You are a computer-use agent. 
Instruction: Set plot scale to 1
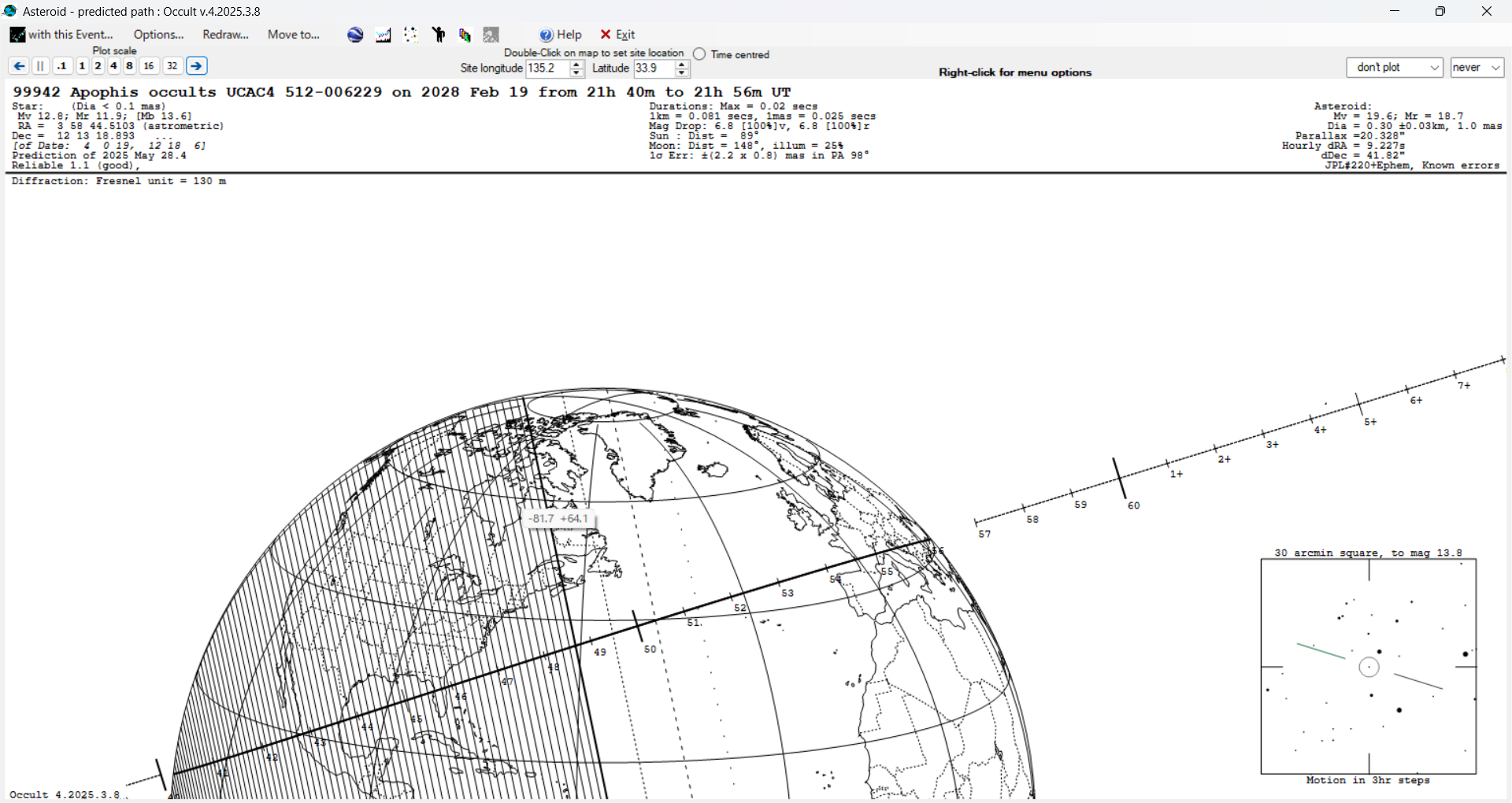tap(82, 66)
